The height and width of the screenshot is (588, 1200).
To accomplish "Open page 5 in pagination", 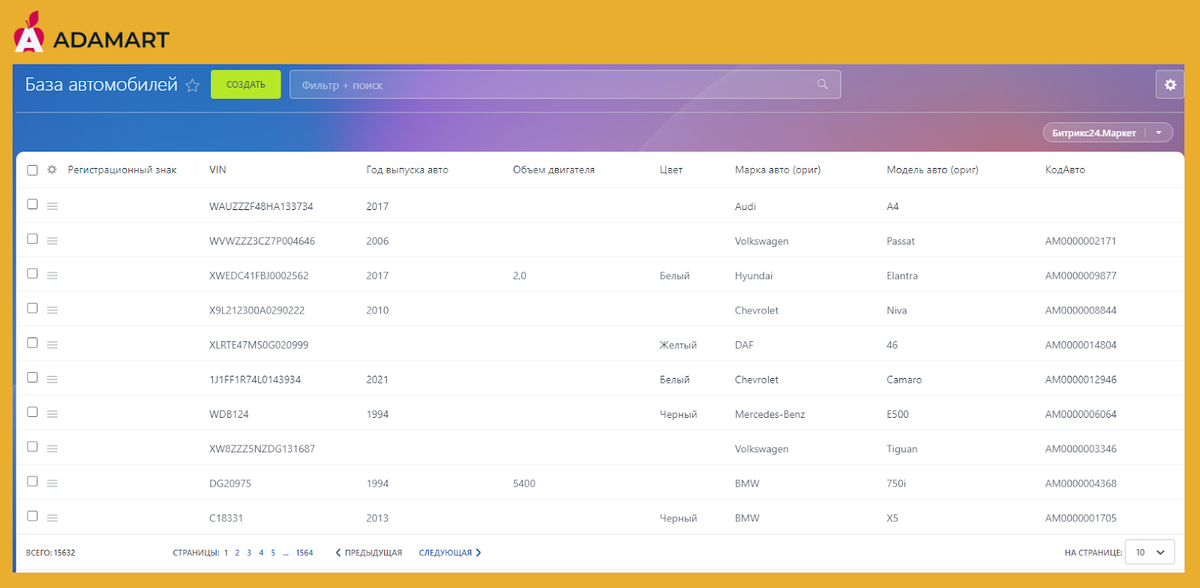I will tap(273, 552).
